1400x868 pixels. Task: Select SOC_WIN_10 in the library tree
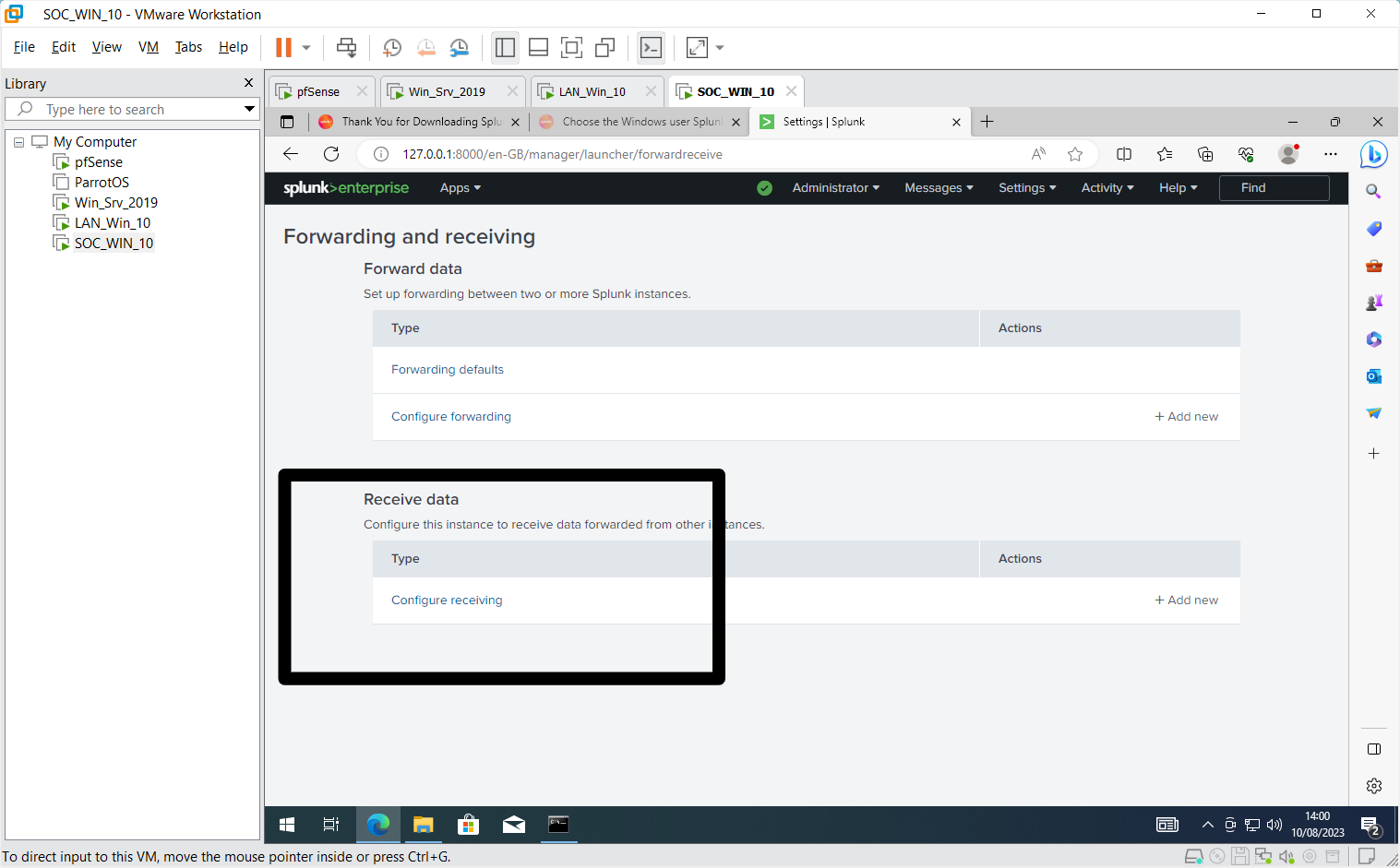pyautogui.click(x=114, y=244)
